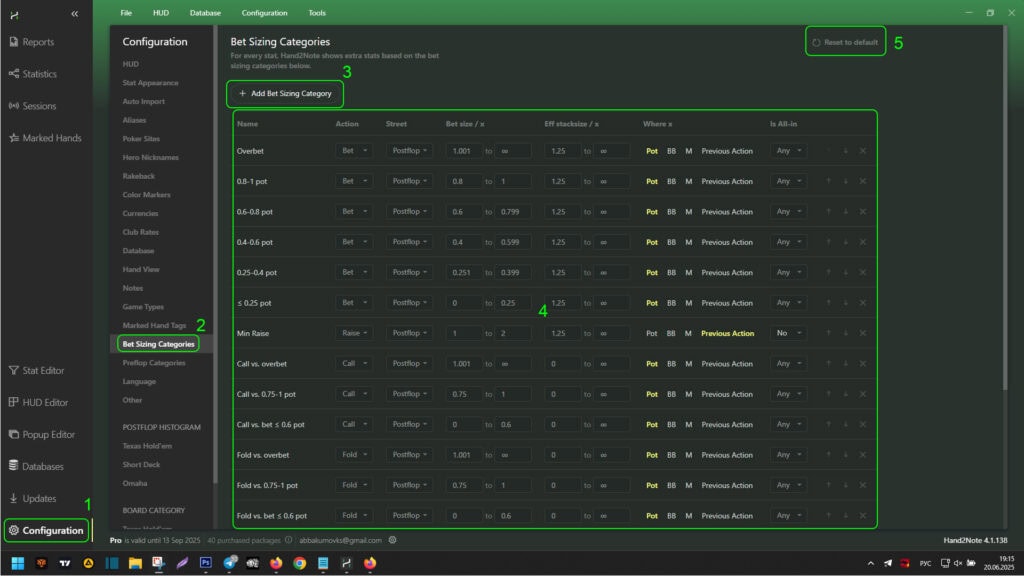This screenshot has height=576, width=1024.
Task: Delete the Overbet row with X icon
Action: pyautogui.click(x=863, y=151)
